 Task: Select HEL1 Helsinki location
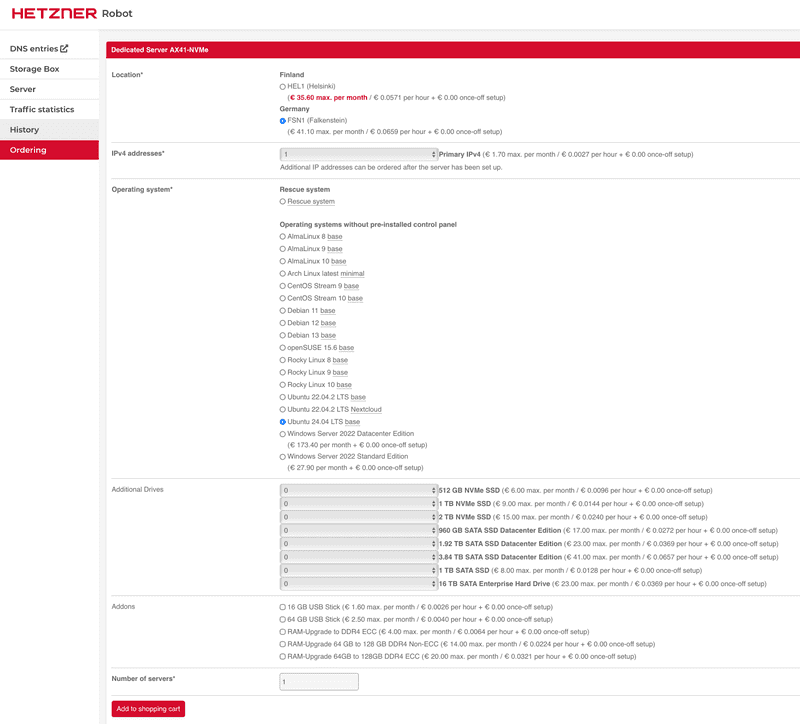[x=283, y=87]
